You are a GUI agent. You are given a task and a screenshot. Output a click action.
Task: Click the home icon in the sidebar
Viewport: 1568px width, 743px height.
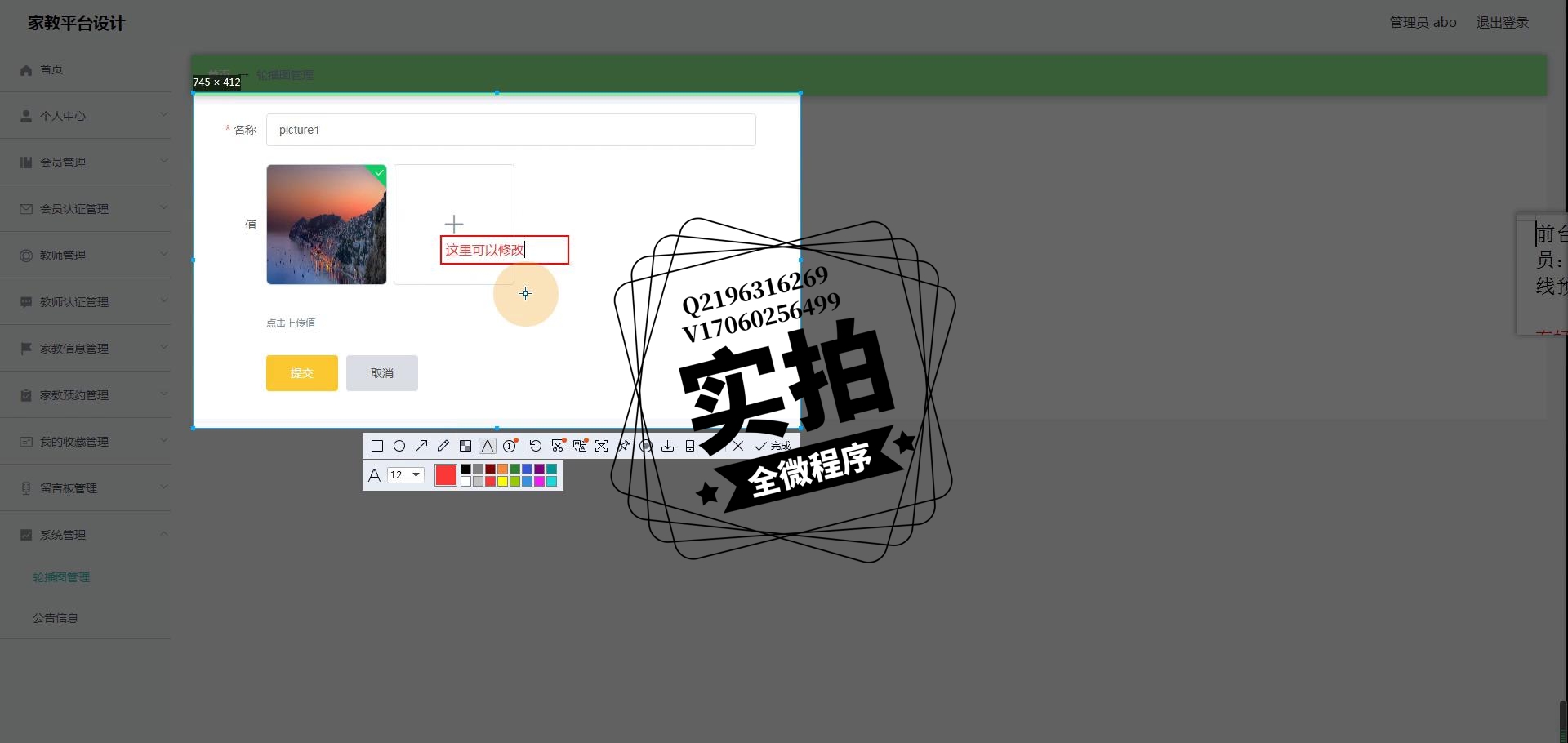[26, 70]
